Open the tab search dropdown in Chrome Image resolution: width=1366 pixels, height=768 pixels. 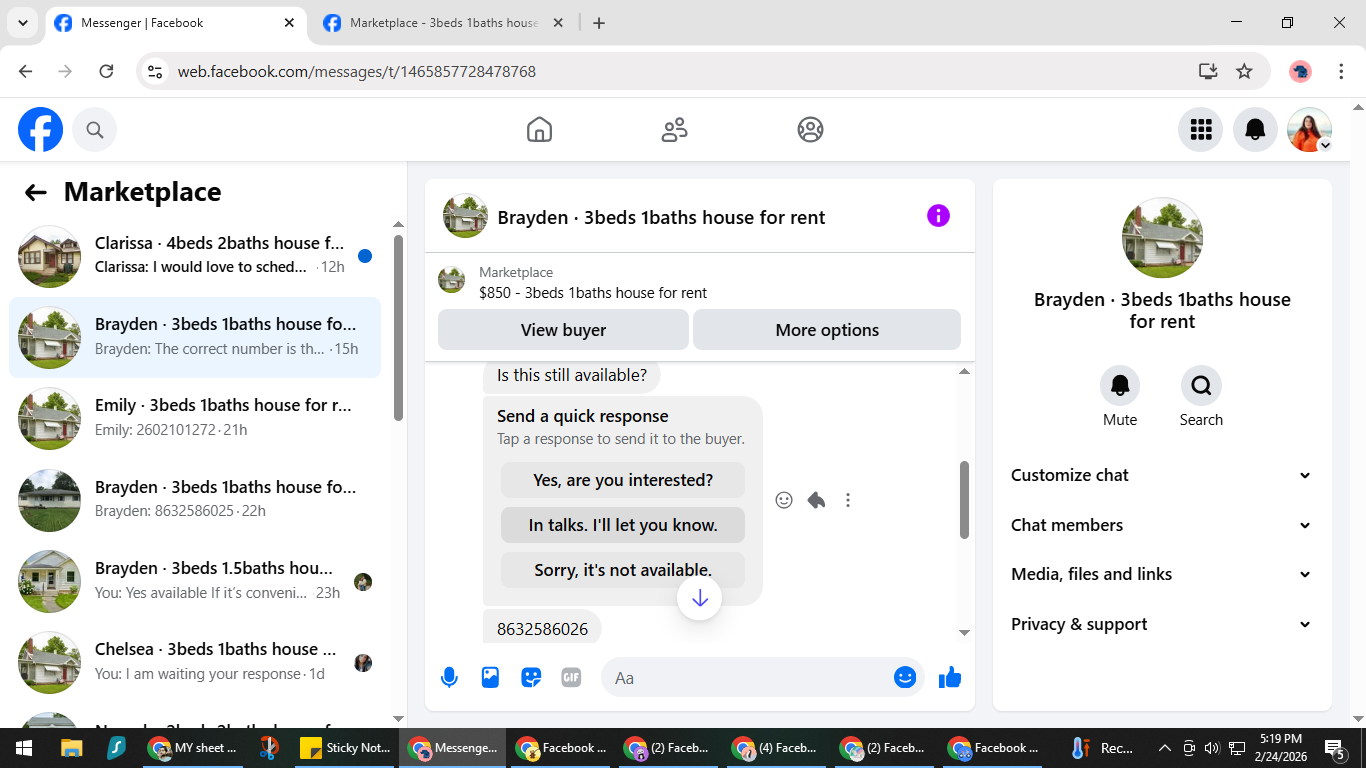pyautogui.click(x=22, y=23)
